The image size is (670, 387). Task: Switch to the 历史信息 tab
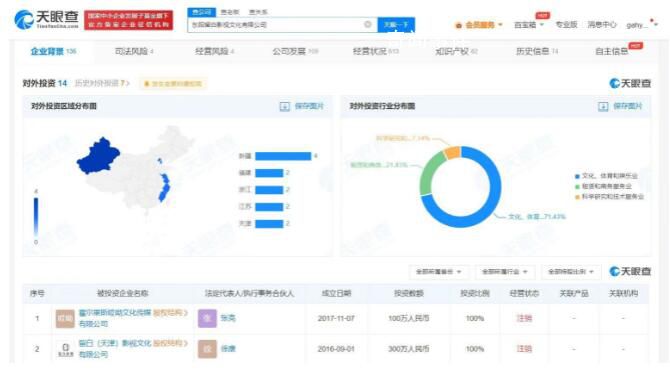tap(537, 51)
